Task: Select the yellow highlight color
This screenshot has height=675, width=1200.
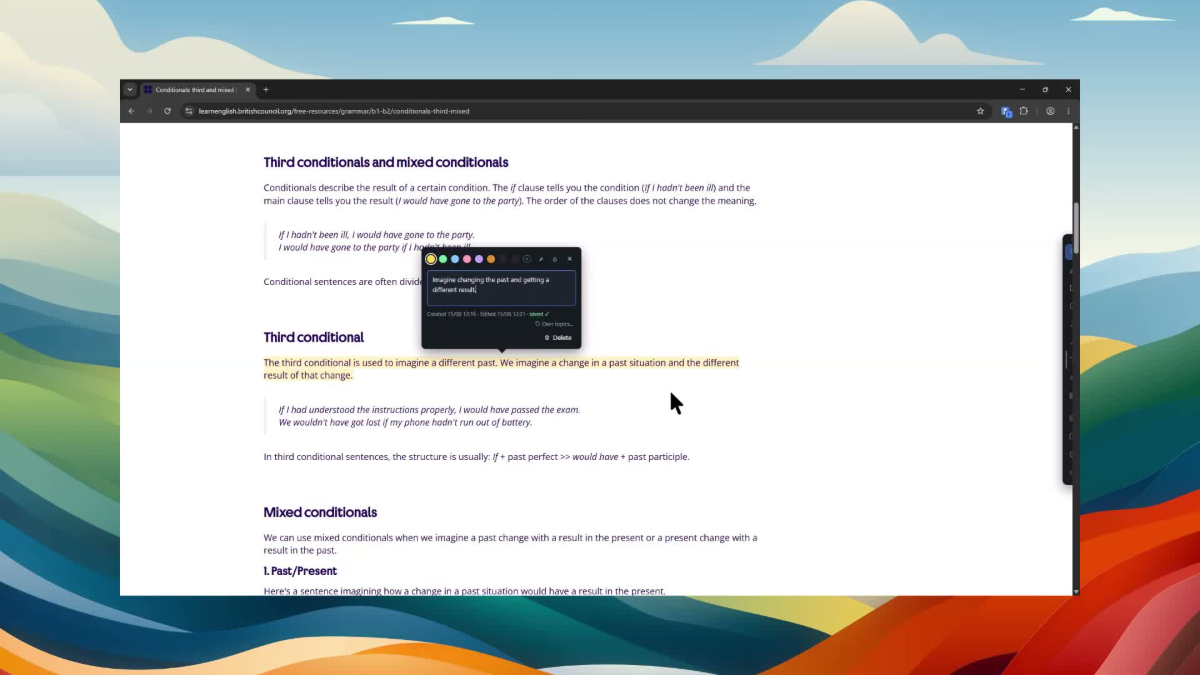Action: point(431,259)
